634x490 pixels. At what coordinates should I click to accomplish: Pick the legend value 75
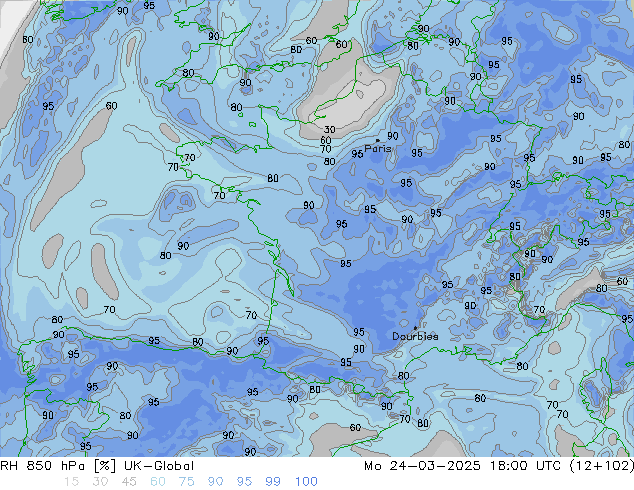[186, 482]
